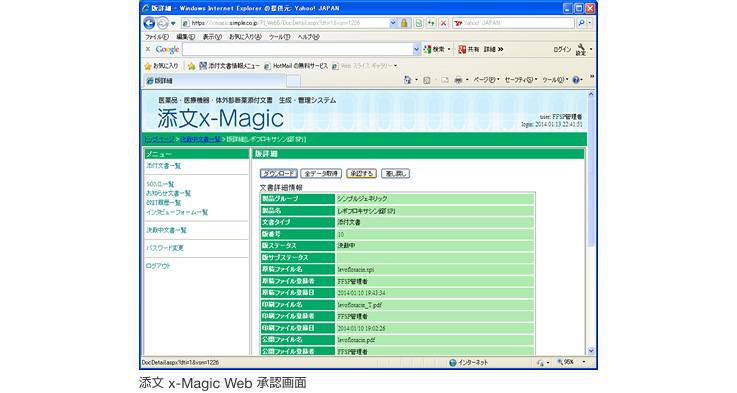737x393 pixels.
Task: Click the Yahoo! JAPAN search box
Action: 513,23
